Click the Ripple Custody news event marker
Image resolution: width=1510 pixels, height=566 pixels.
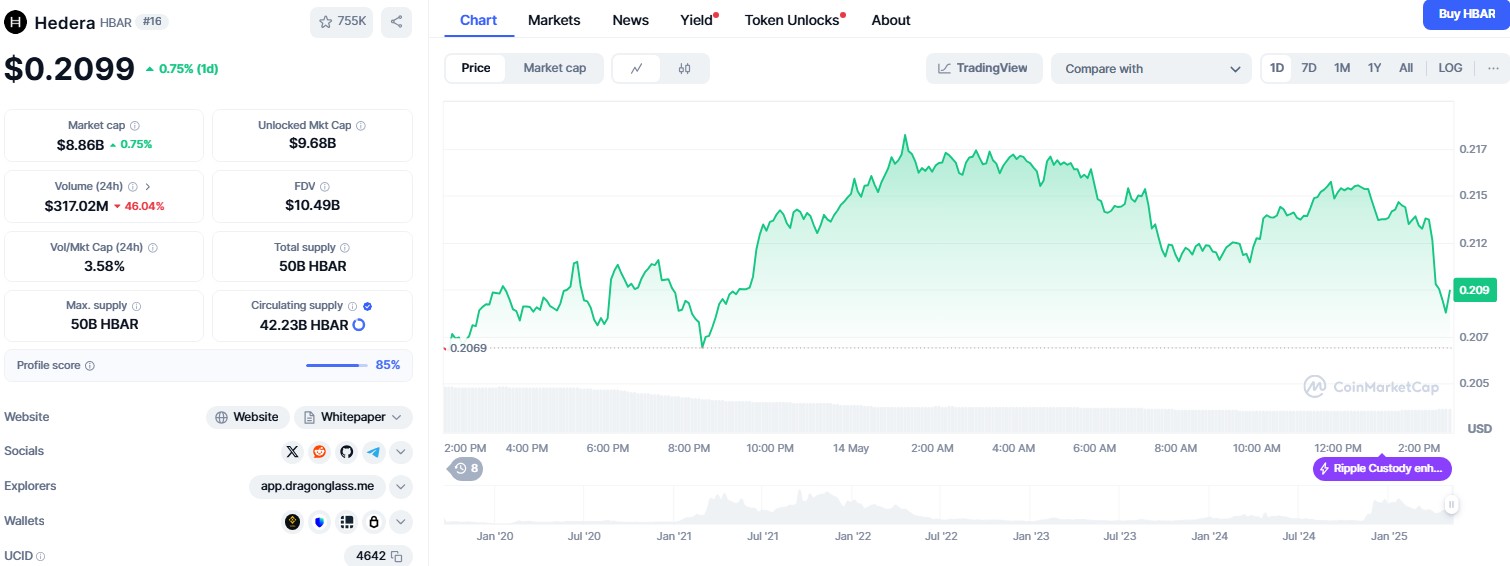pos(1382,469)
